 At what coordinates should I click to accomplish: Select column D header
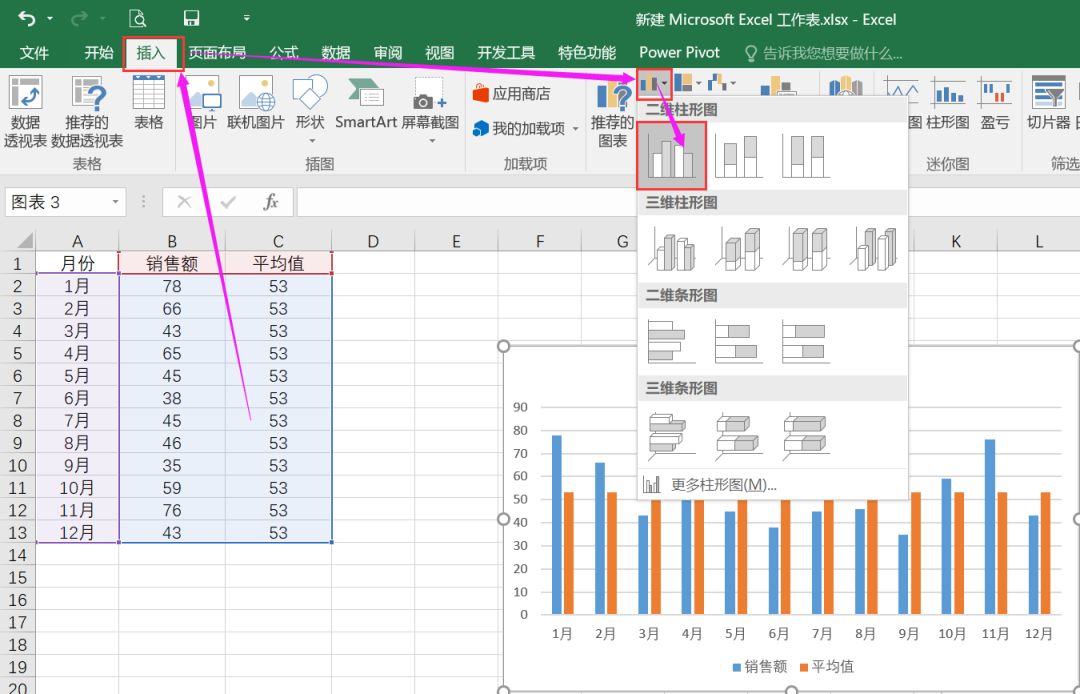pos(373,241)
